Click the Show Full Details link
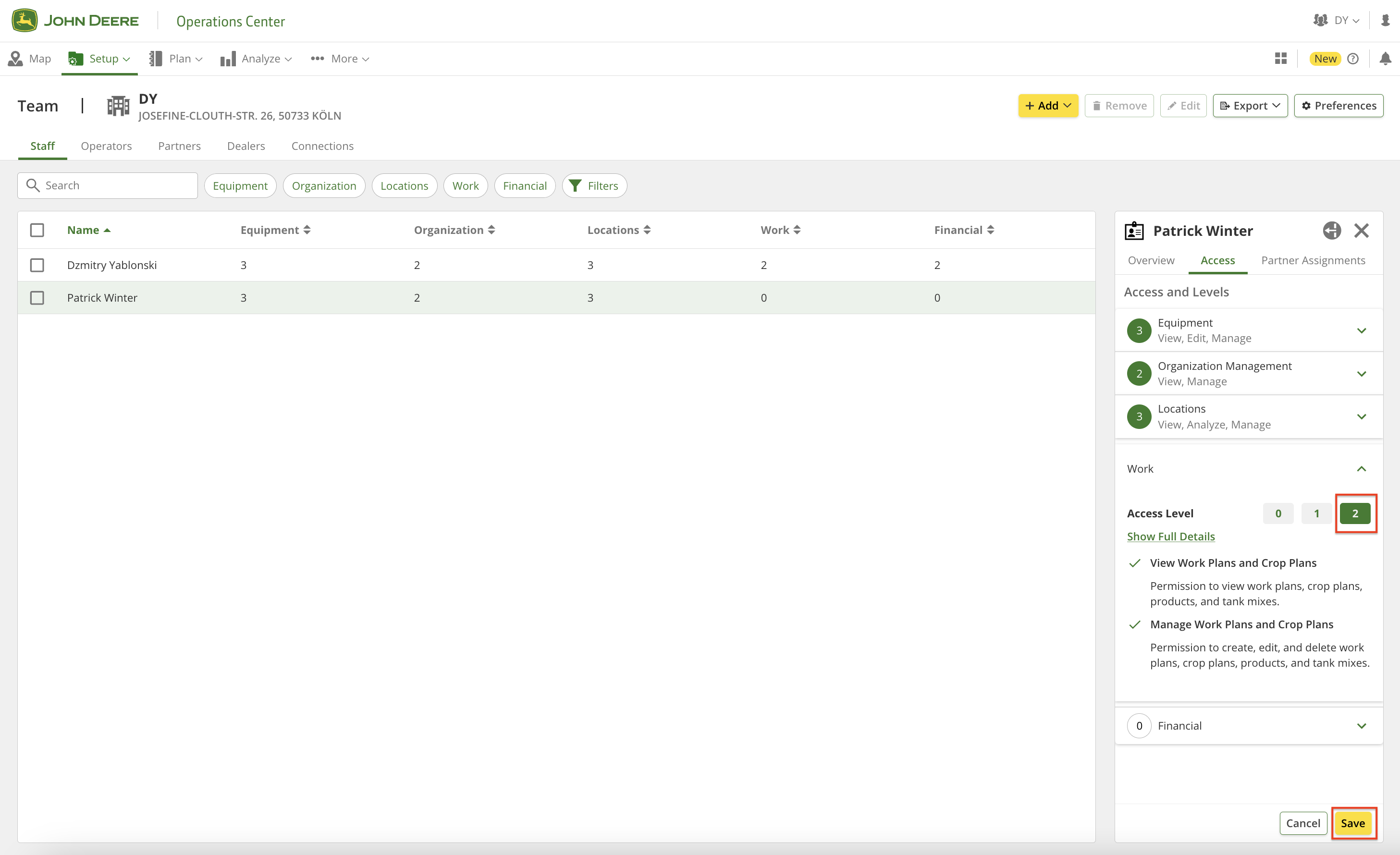The image size is (1400, 855). click(1170, 536)
